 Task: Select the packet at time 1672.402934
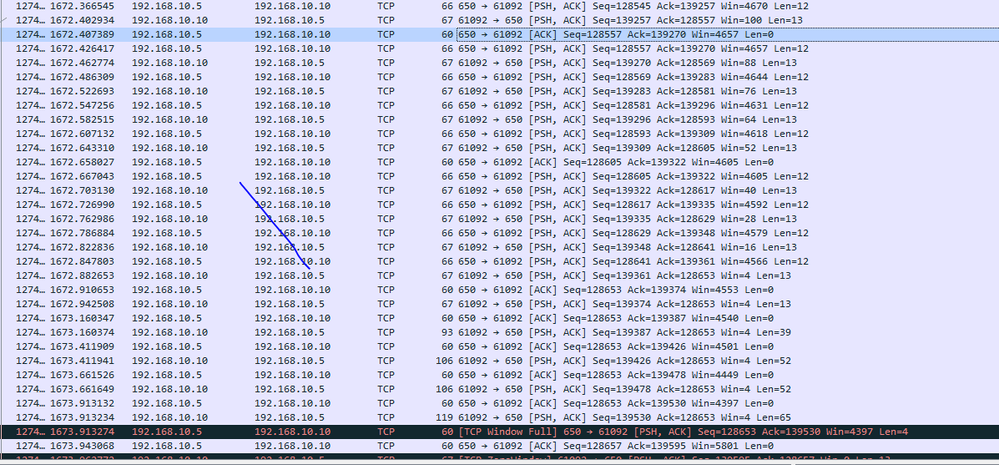[500, 20]
